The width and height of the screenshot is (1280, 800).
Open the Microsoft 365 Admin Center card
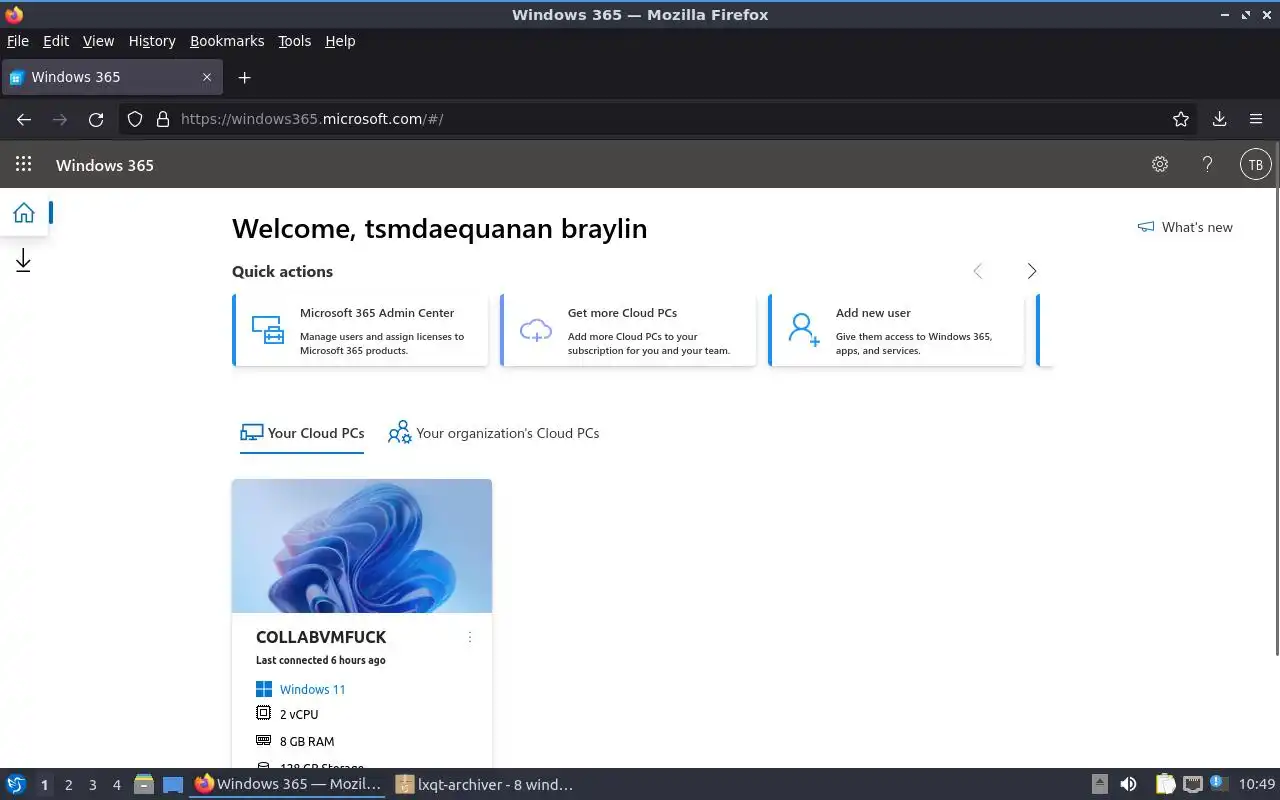coord(360,330)
